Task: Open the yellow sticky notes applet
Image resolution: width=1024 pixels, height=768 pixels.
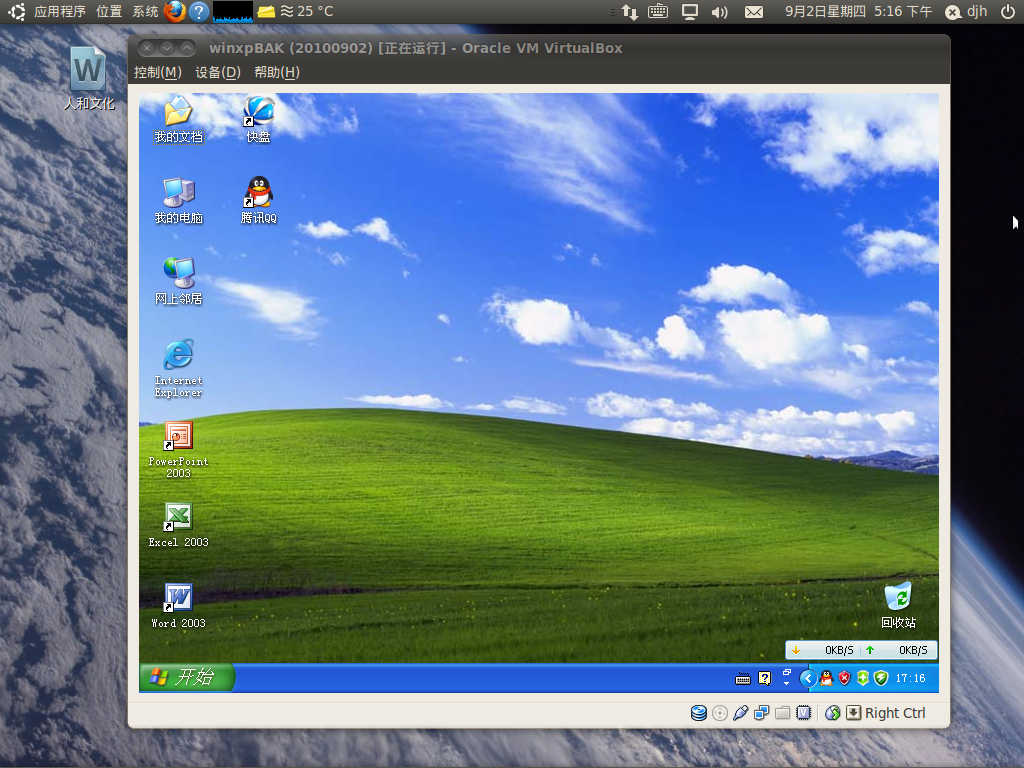Action: [266, 11]
